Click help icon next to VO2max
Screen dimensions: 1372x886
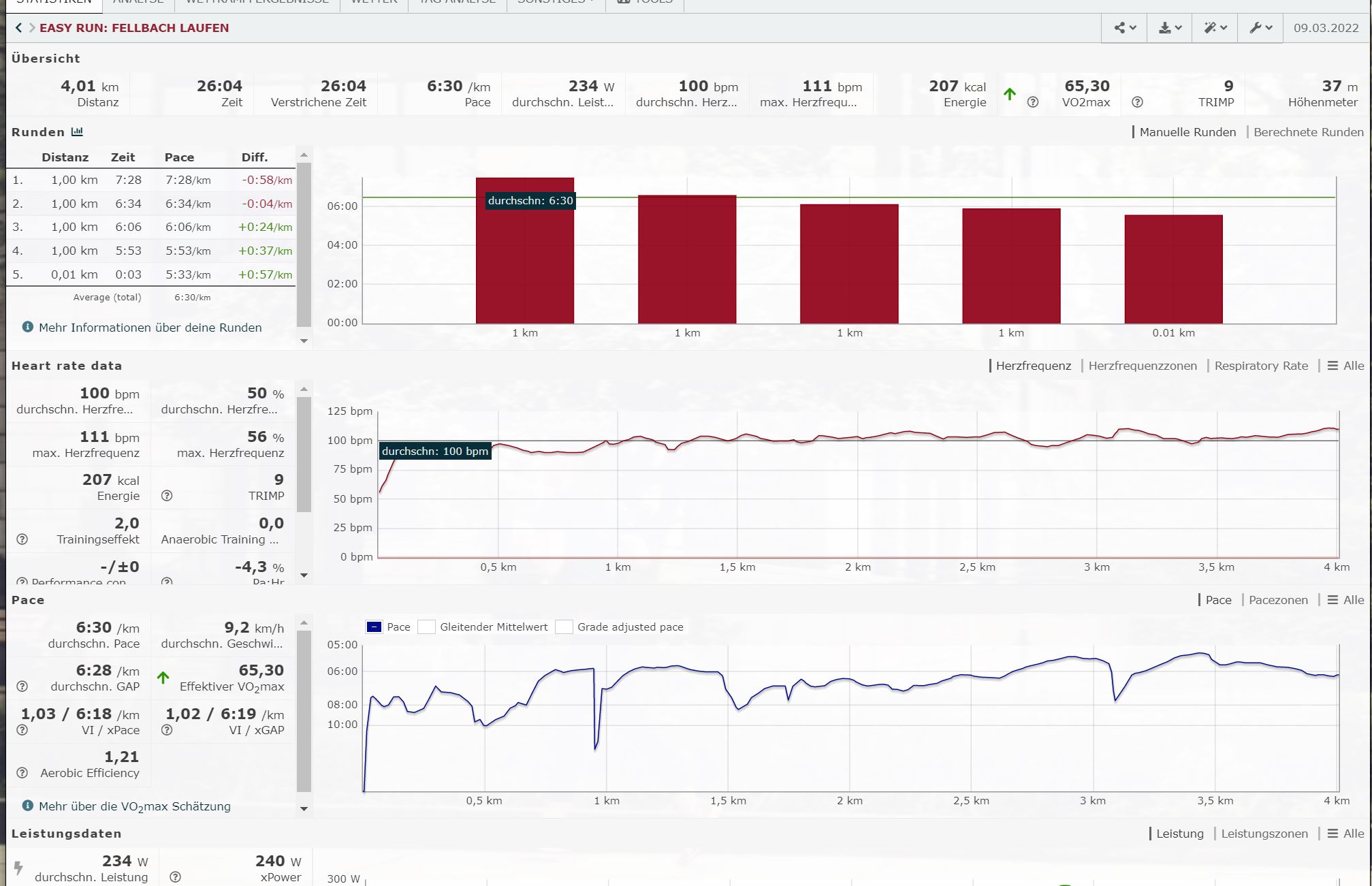1032,102
